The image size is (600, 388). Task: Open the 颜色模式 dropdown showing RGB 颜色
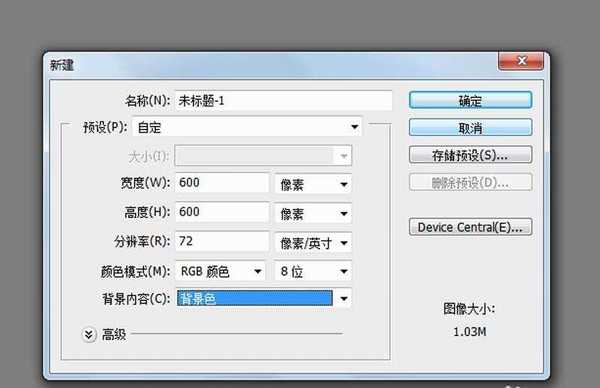220,271
